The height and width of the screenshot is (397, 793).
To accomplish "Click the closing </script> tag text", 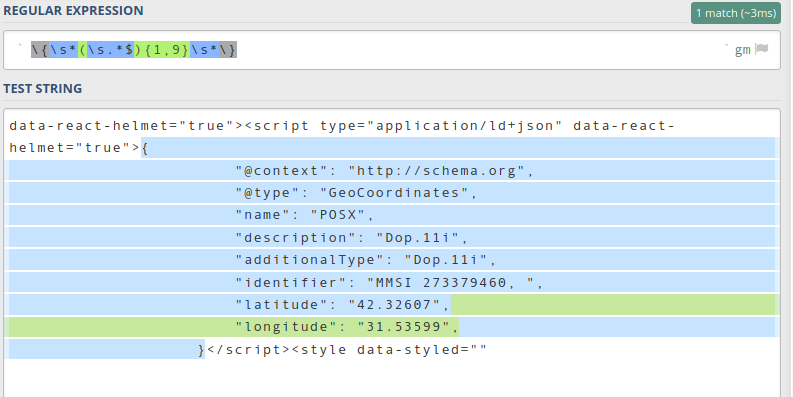I will tap(248, 349).
